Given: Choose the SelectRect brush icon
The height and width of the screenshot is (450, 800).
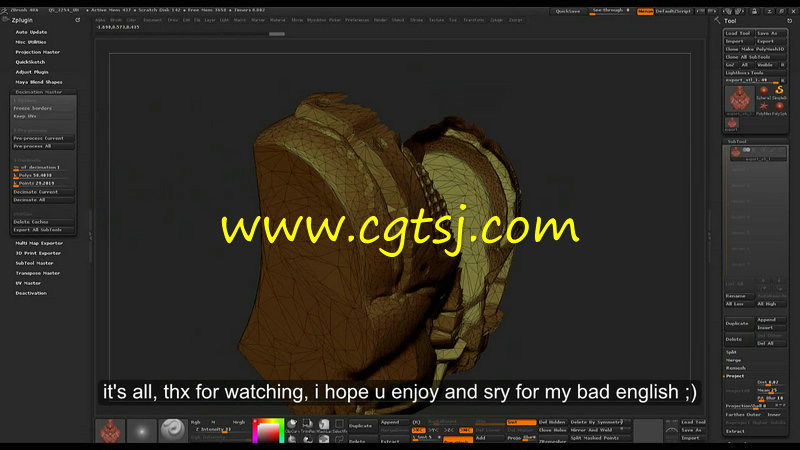Looking at the screenshot, I should (339, 426).
